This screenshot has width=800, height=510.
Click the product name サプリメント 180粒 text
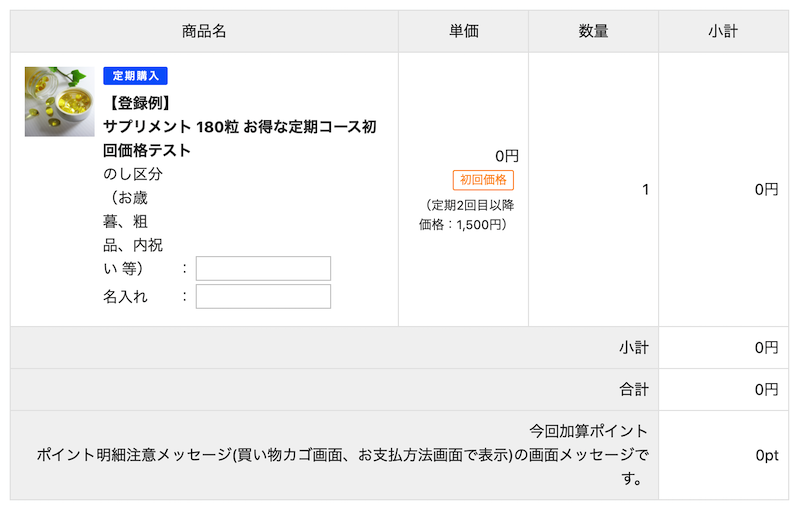coord(240,127)
